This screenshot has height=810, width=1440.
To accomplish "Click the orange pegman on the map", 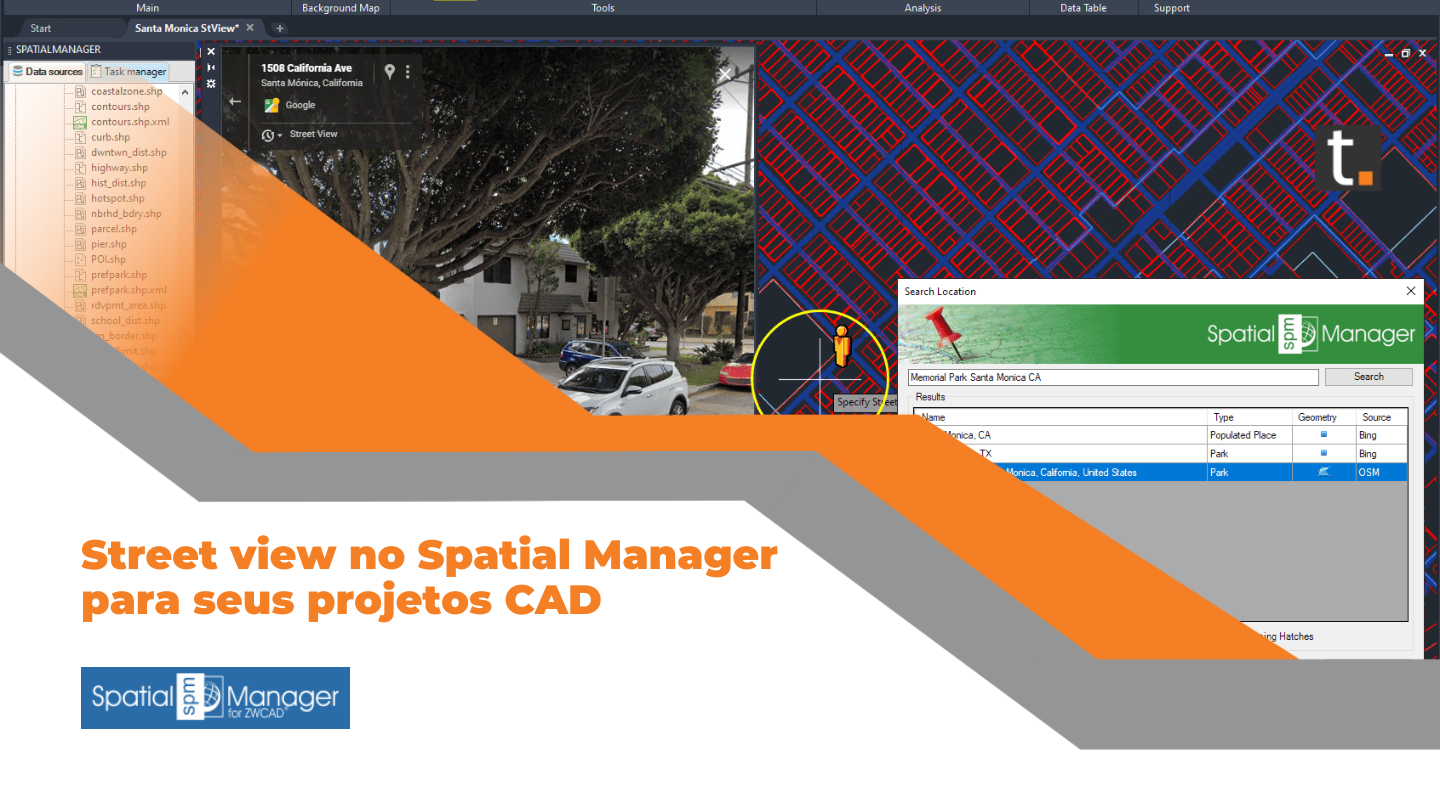I will 841,347.
